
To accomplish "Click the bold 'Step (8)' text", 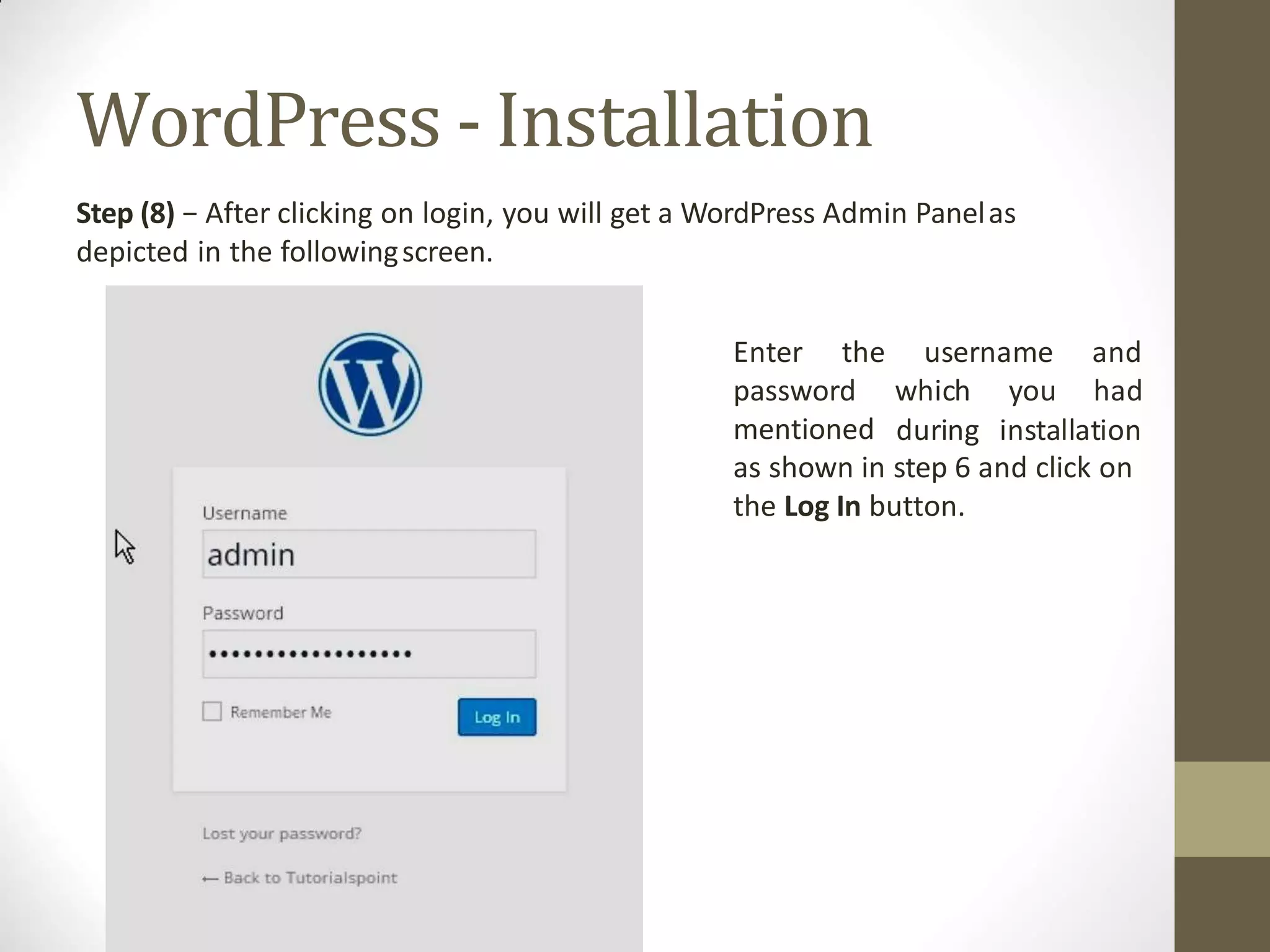I will pyautogui.click(x=125, y=213).
